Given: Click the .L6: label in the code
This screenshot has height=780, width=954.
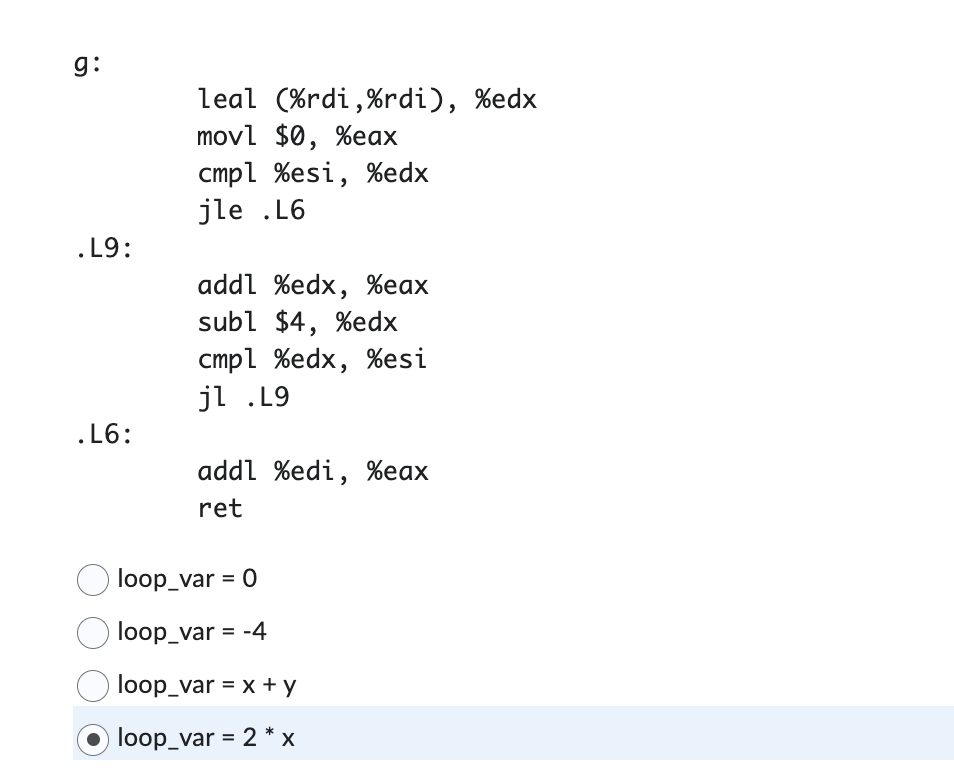Looking at the screenshot, I should click(102, 434).
